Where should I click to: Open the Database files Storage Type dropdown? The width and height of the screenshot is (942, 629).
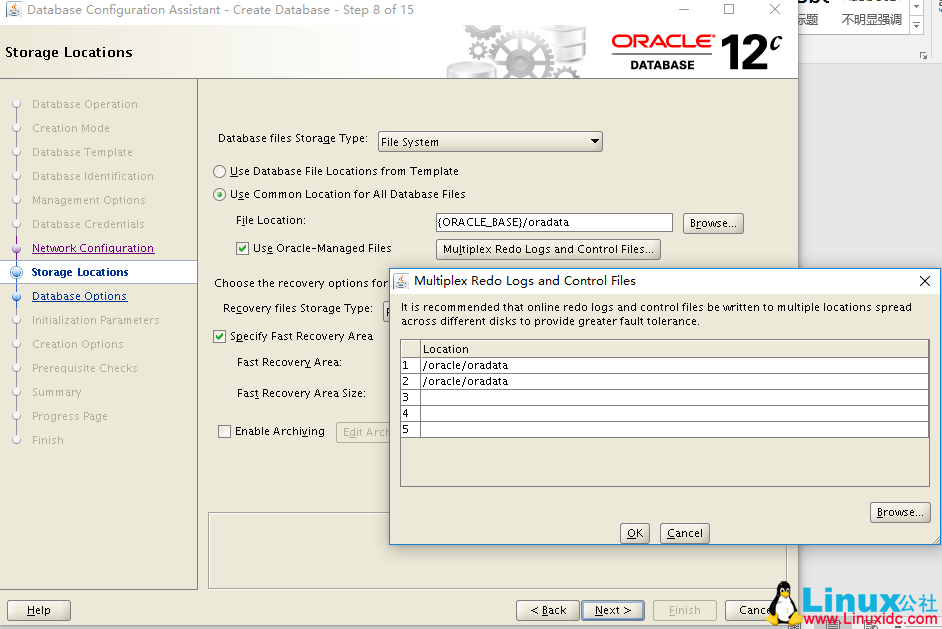pyautogui.click(x=593, y=141)
